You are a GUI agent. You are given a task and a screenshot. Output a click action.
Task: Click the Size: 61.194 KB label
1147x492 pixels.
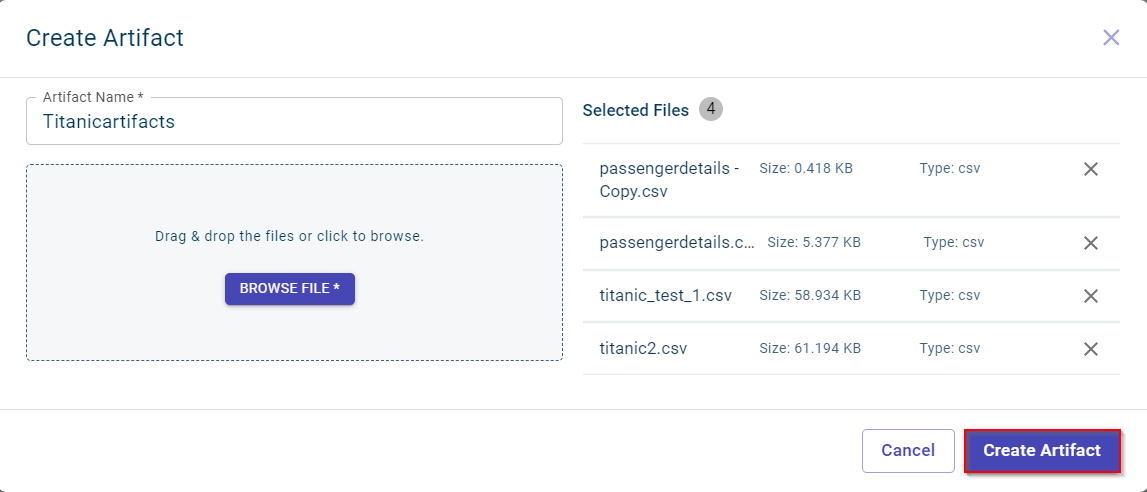810,349
